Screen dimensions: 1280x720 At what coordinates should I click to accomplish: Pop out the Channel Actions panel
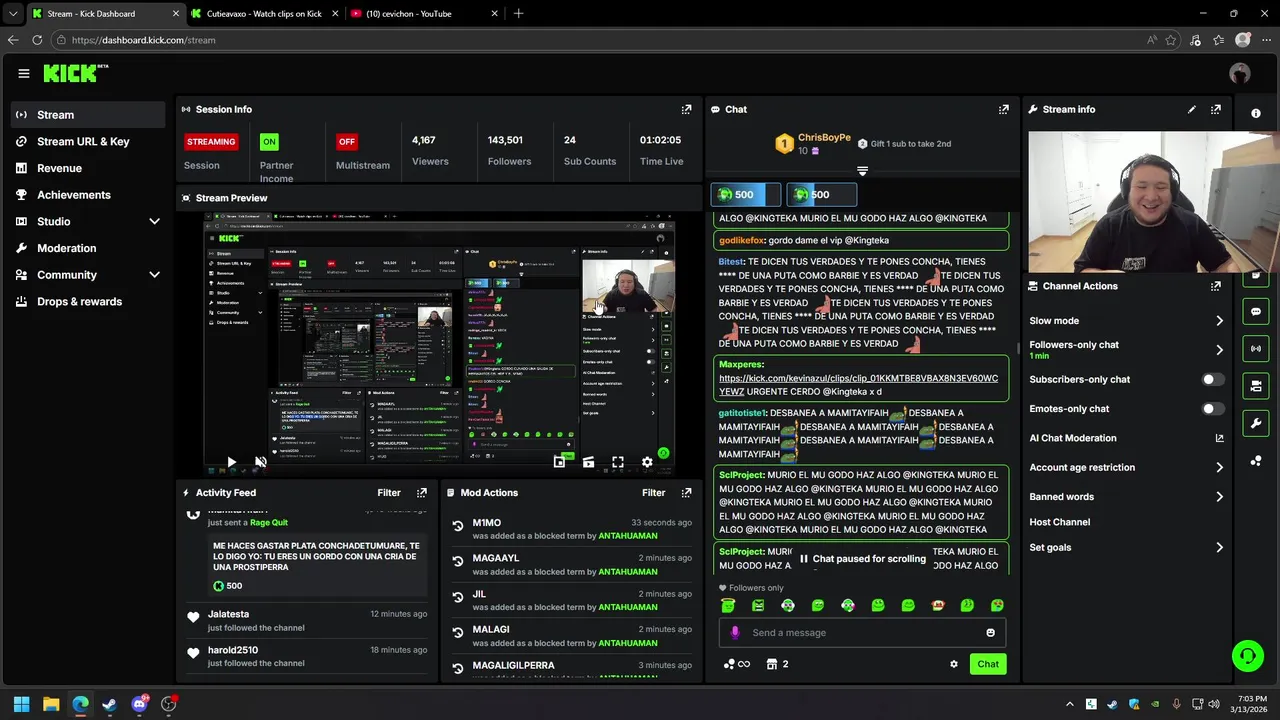tap(1216, 286)
